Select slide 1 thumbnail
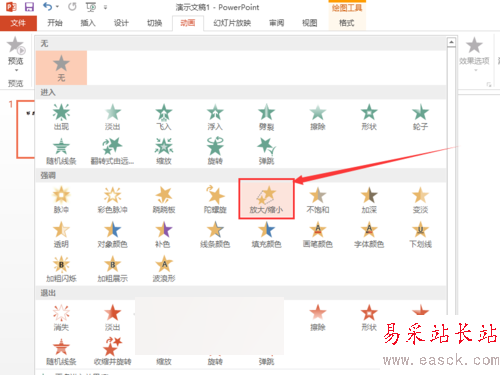Image resolution: width=500 pixels, height=375 pixels. pyautogui.click(x=26, y=129)
